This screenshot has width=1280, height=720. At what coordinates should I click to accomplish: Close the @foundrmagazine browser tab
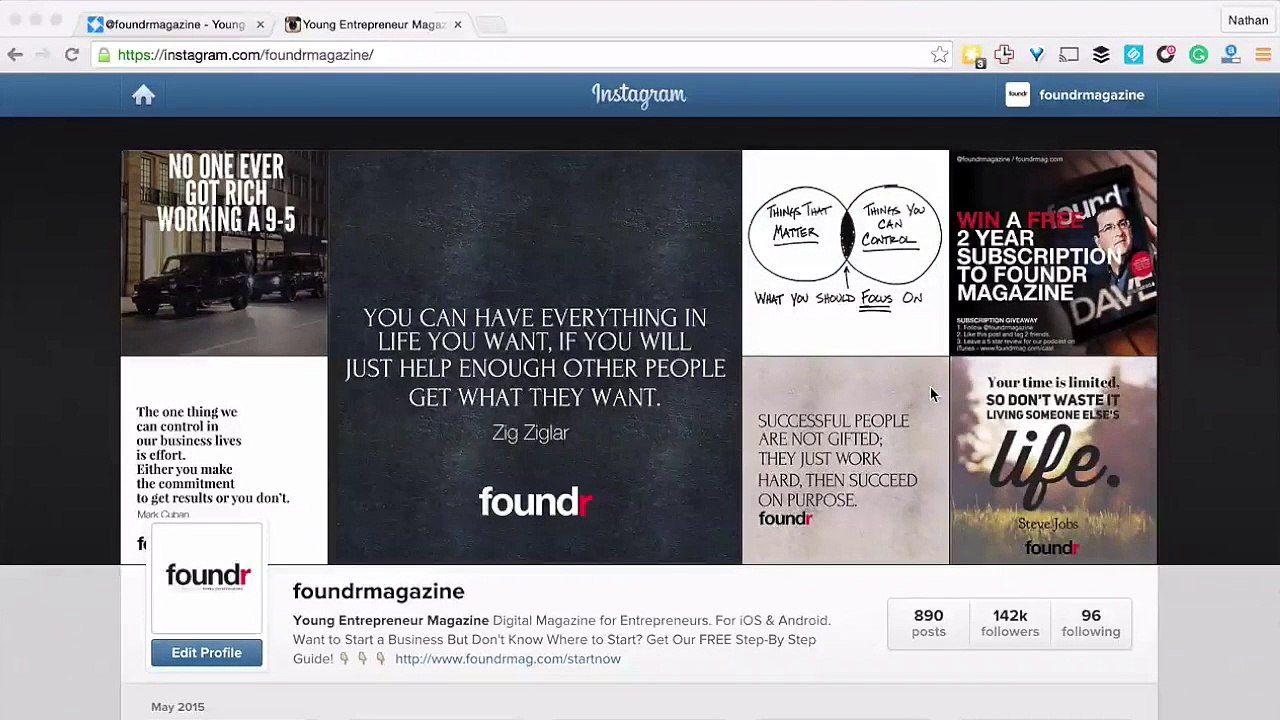260,24
